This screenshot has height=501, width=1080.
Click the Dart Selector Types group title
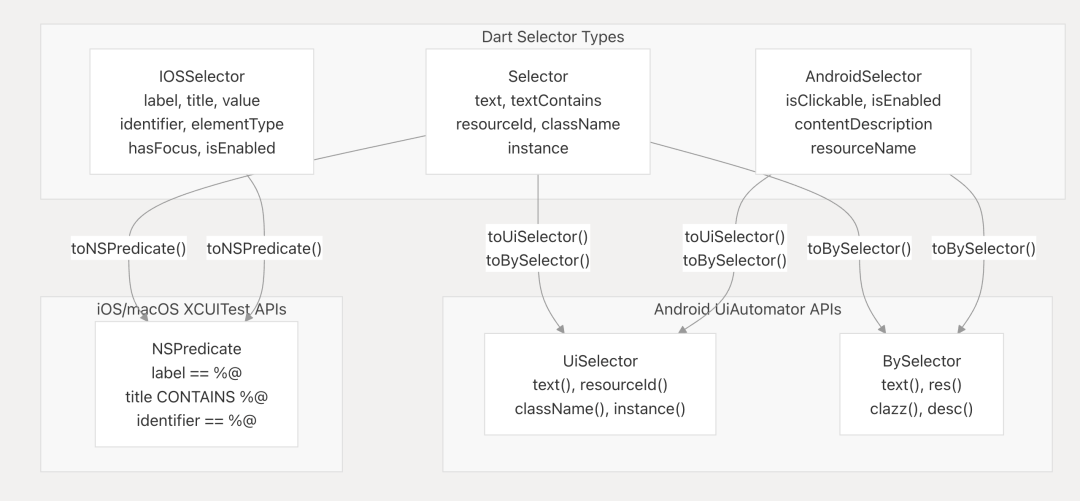click(x=553, y=37)
